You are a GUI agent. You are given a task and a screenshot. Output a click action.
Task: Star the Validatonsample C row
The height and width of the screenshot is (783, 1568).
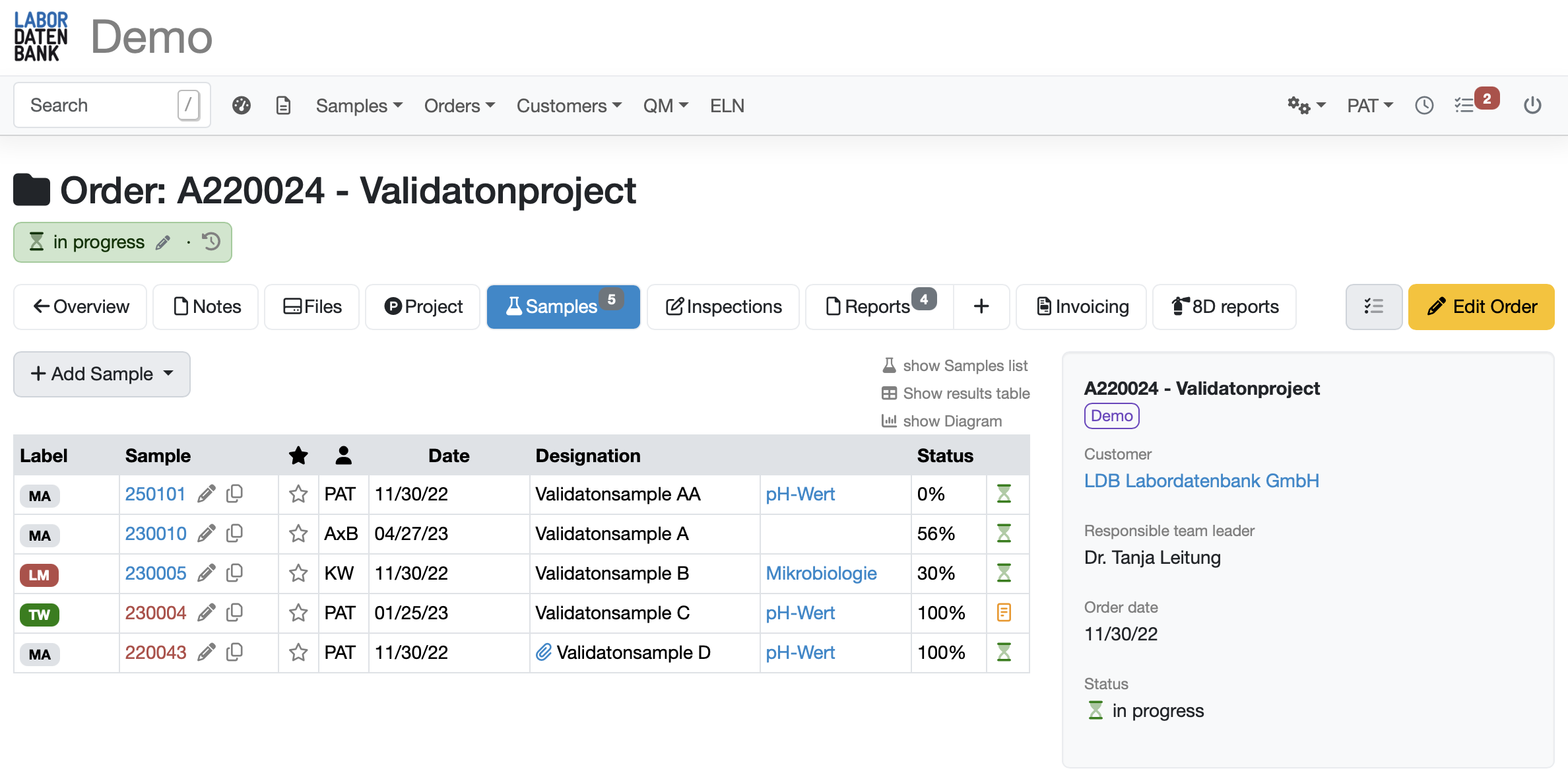[x=298, y=613]
